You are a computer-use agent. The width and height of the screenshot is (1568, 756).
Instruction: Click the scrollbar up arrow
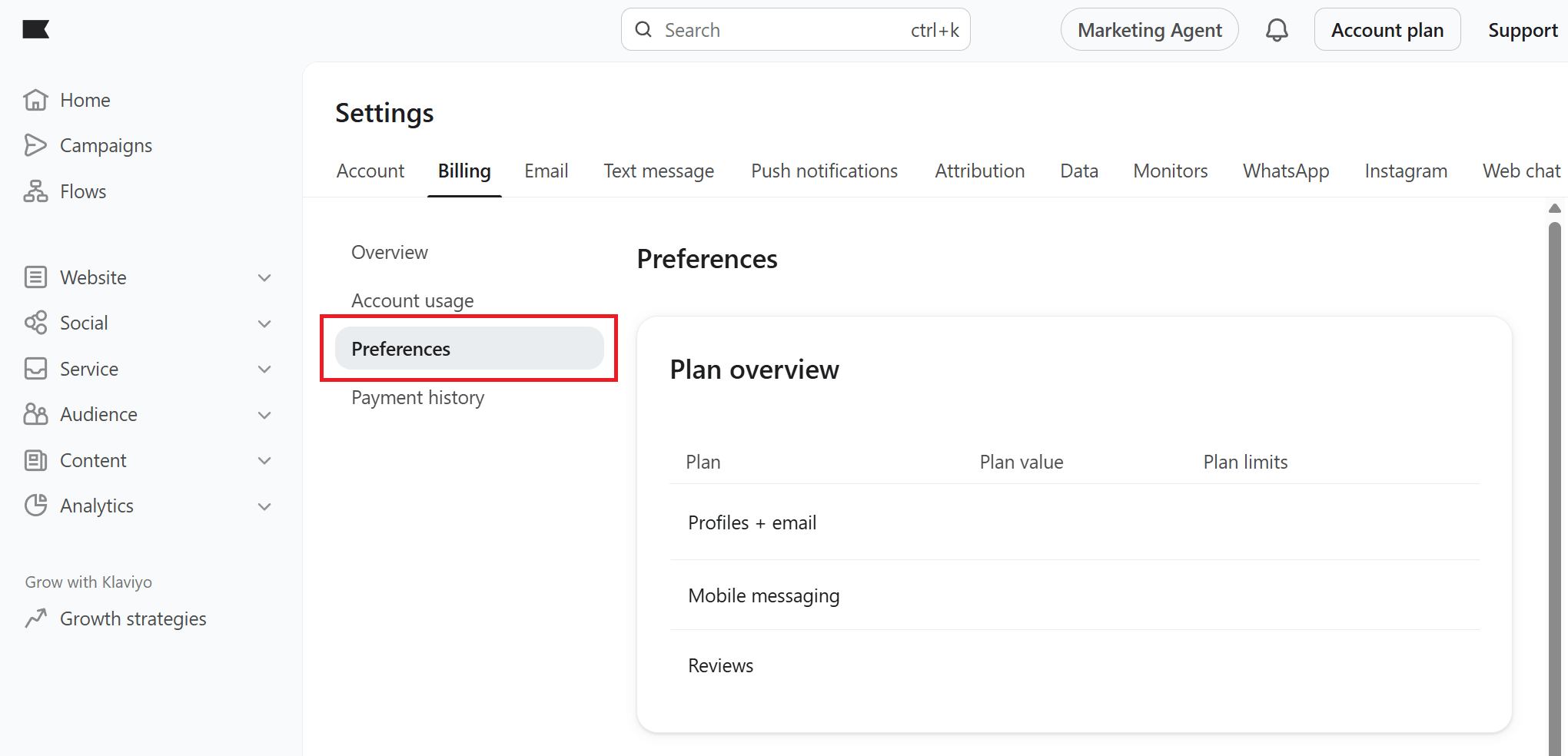[1554, 208]
